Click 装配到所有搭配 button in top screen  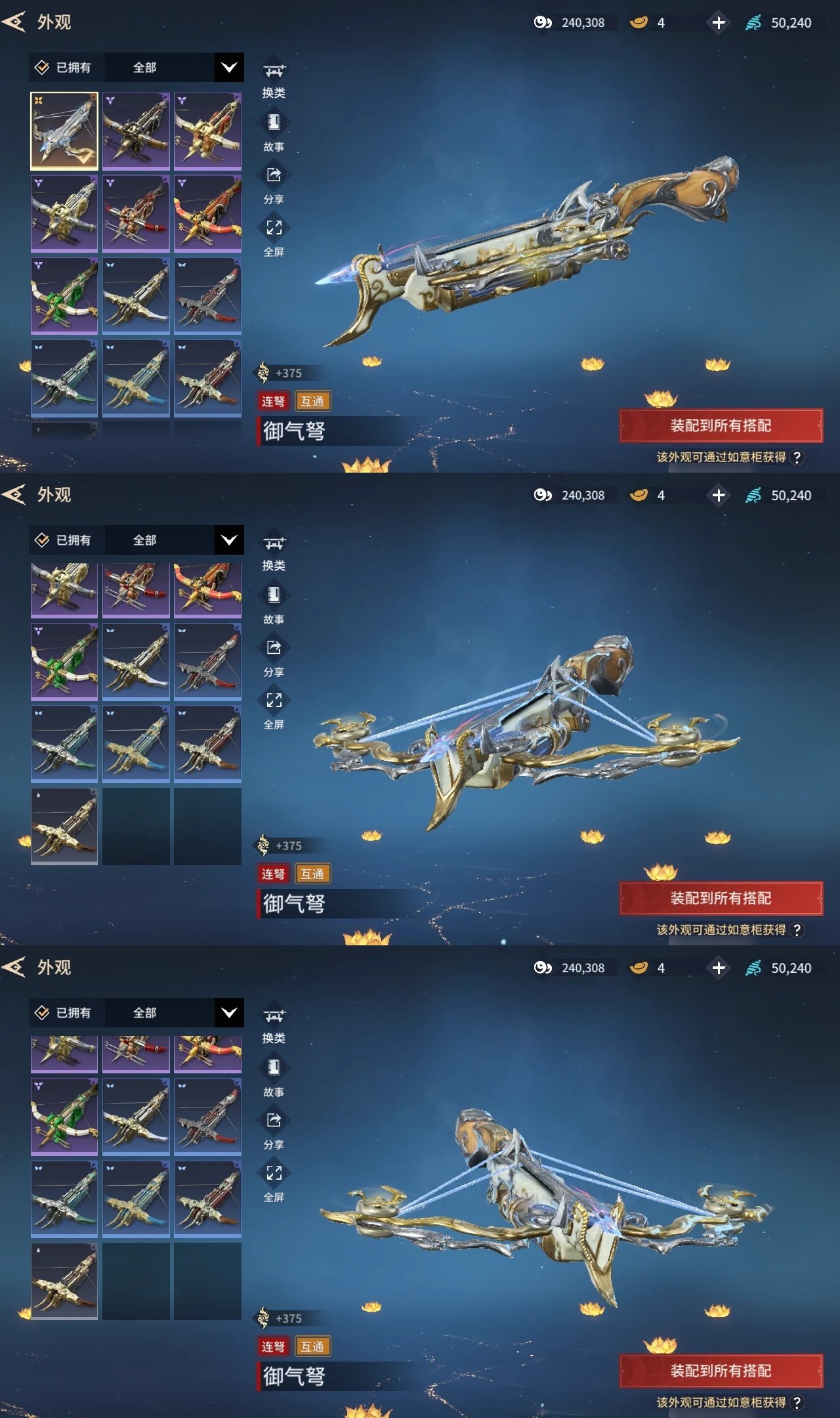click(x=721, y=425)
